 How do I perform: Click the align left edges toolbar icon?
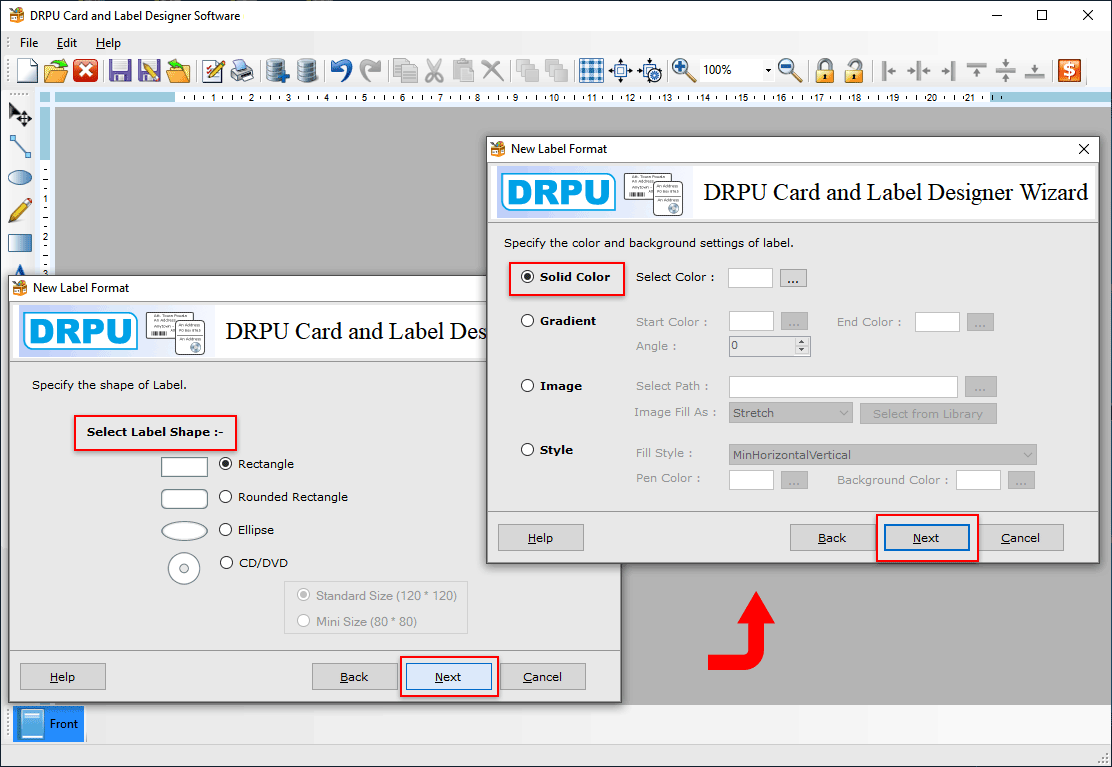pos(889,70)
